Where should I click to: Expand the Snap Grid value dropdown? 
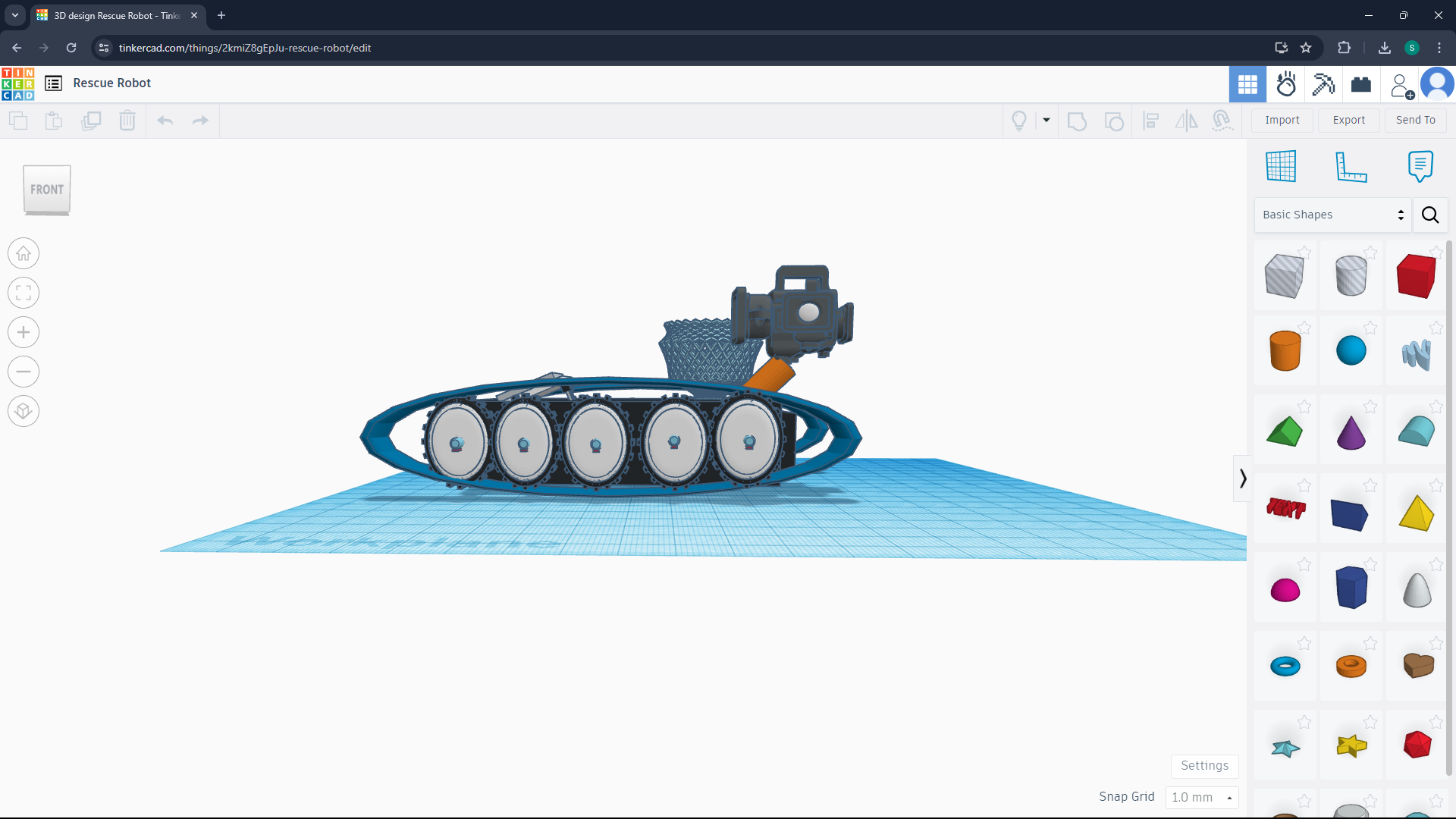pyautogui.click(x=1202, y=797)
